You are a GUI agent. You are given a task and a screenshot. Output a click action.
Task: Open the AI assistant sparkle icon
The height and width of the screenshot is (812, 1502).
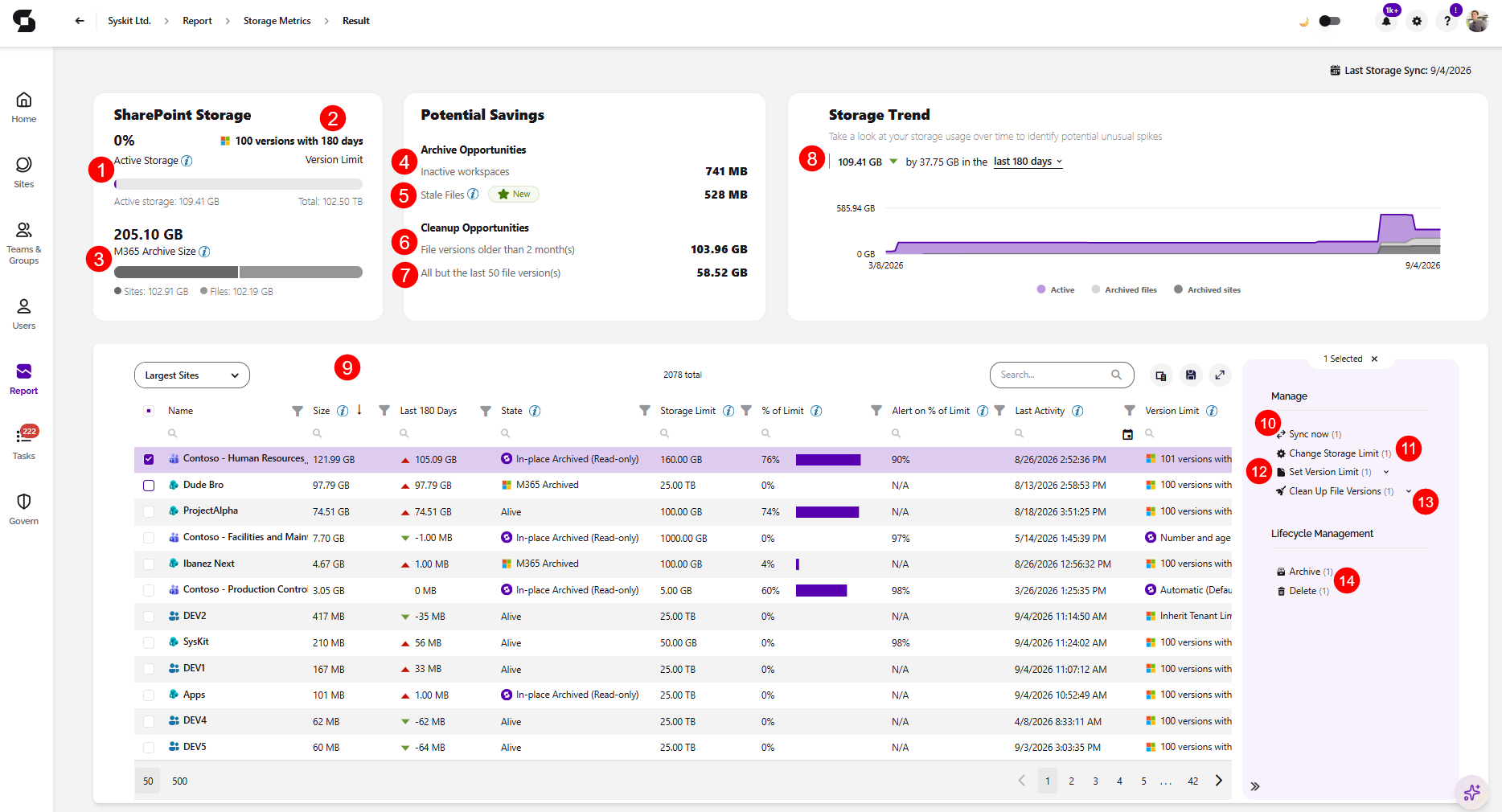tap(1471, 793)
